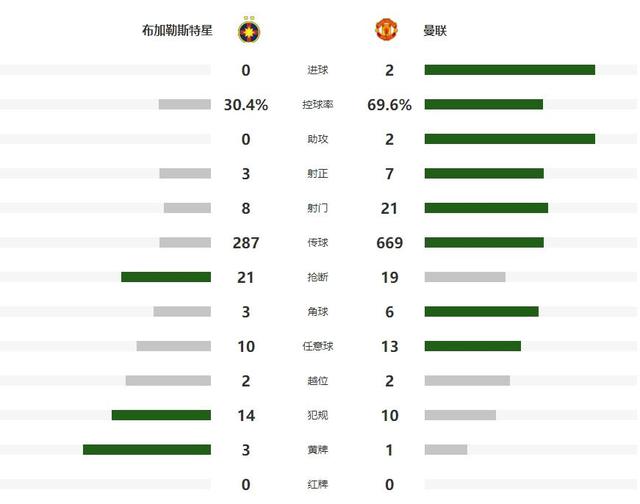Click the 传球 stat label
The width and height of the screenshot is (640, 504).
pos(318,243)
